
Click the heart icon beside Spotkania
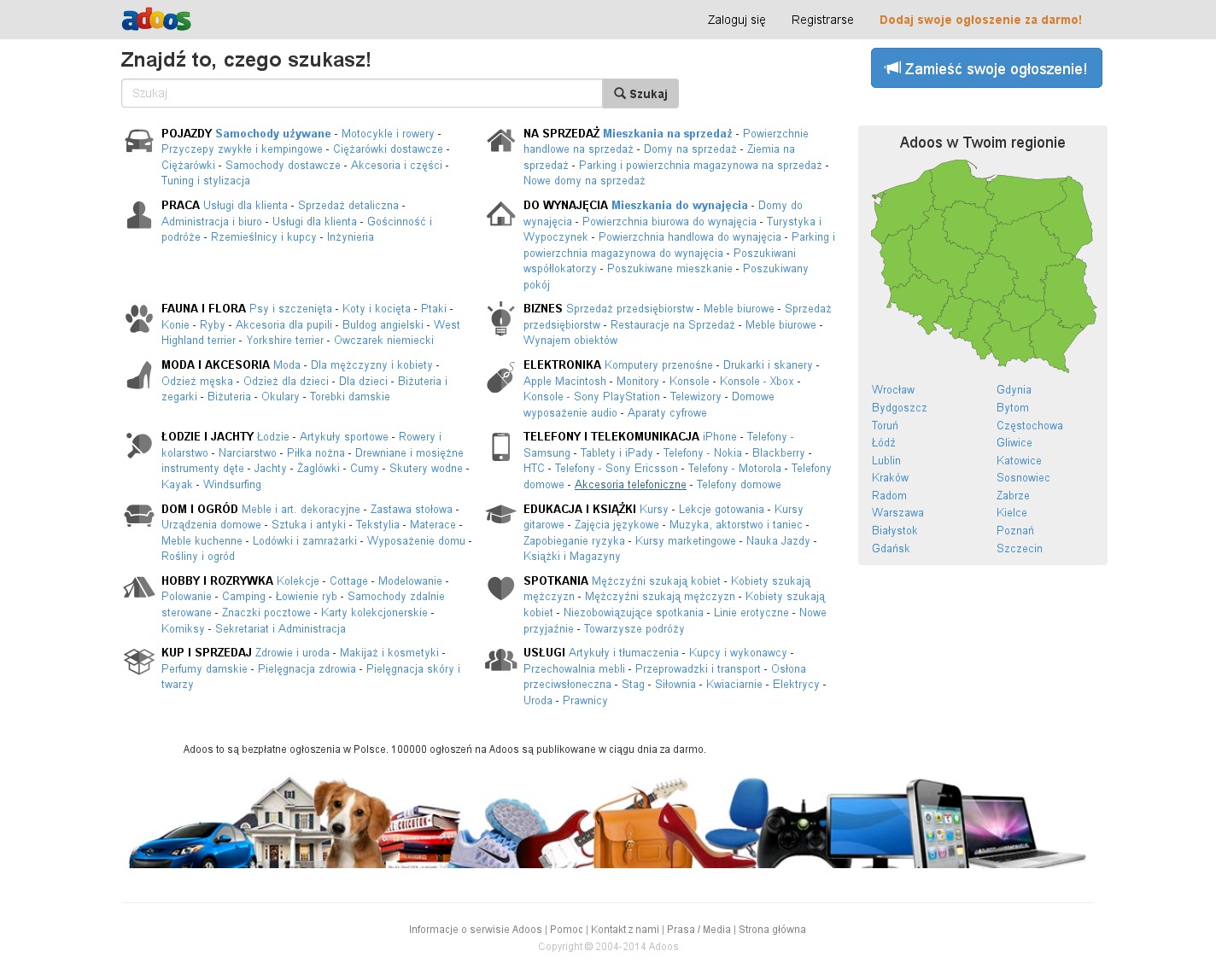[x=500, y=587]
